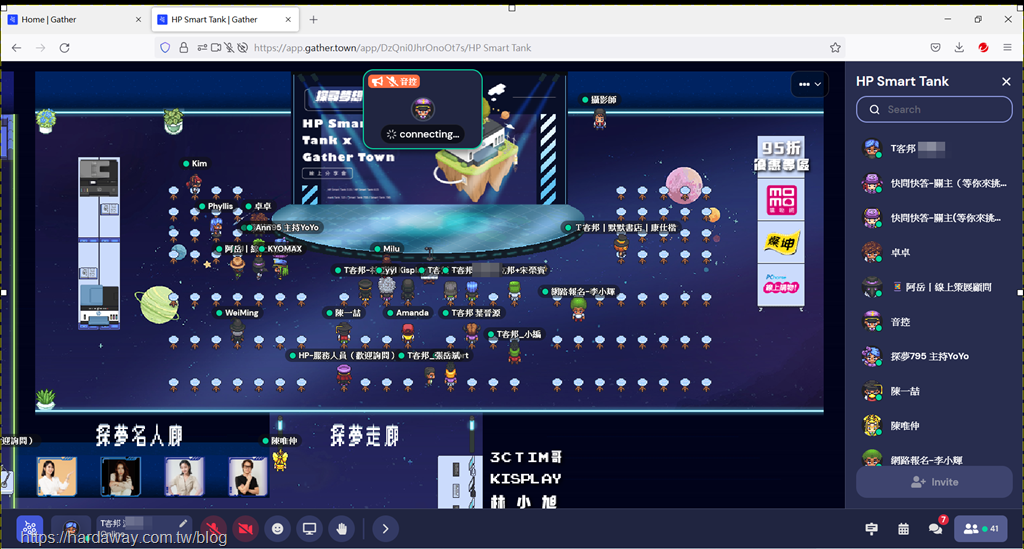This screenshot has height=549, width=1024.
Task: Click the 燦坤 store banner
Action: [x=782, y=242]
